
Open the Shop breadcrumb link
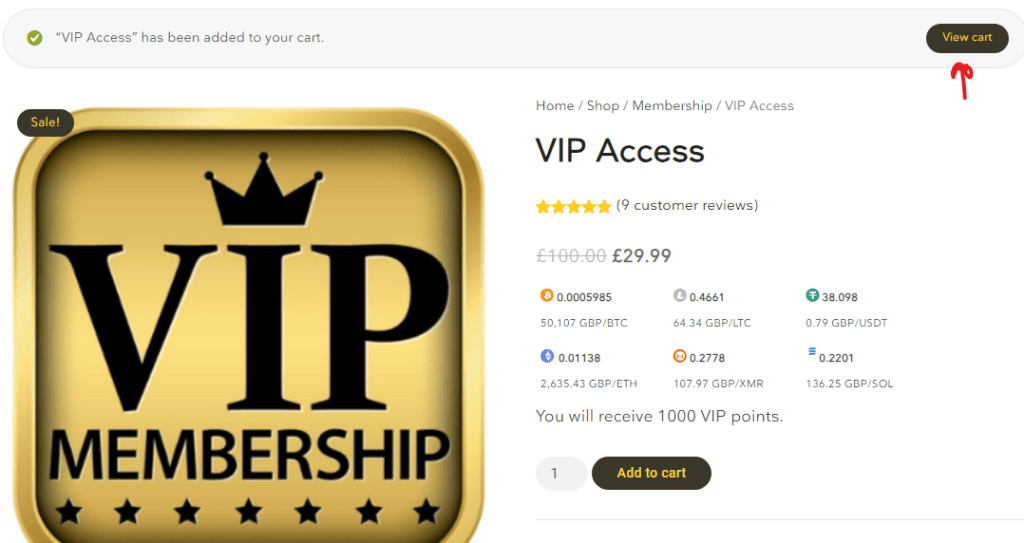pyautogui.click(x=603, y=106)
